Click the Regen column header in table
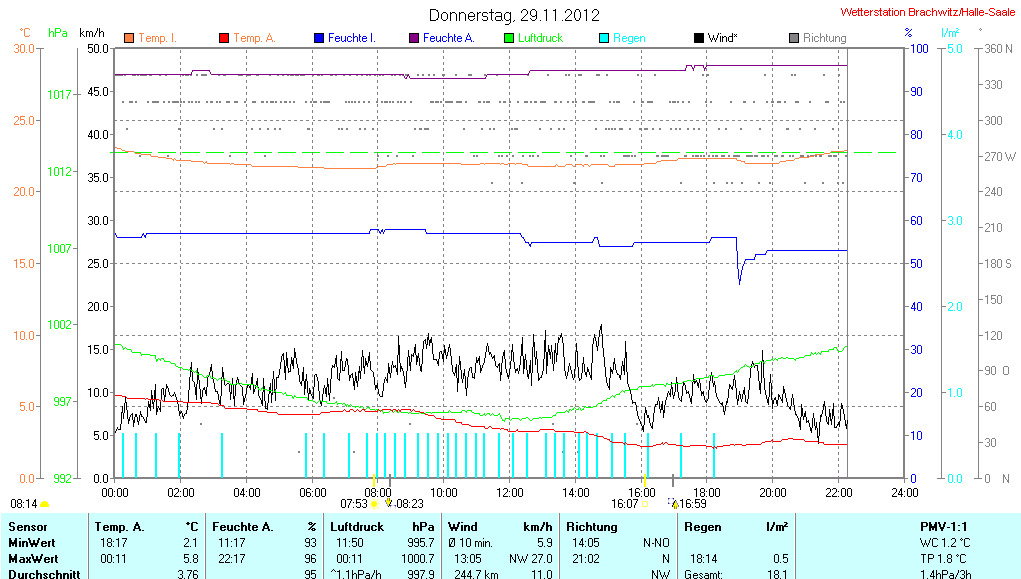 (702, 526)
